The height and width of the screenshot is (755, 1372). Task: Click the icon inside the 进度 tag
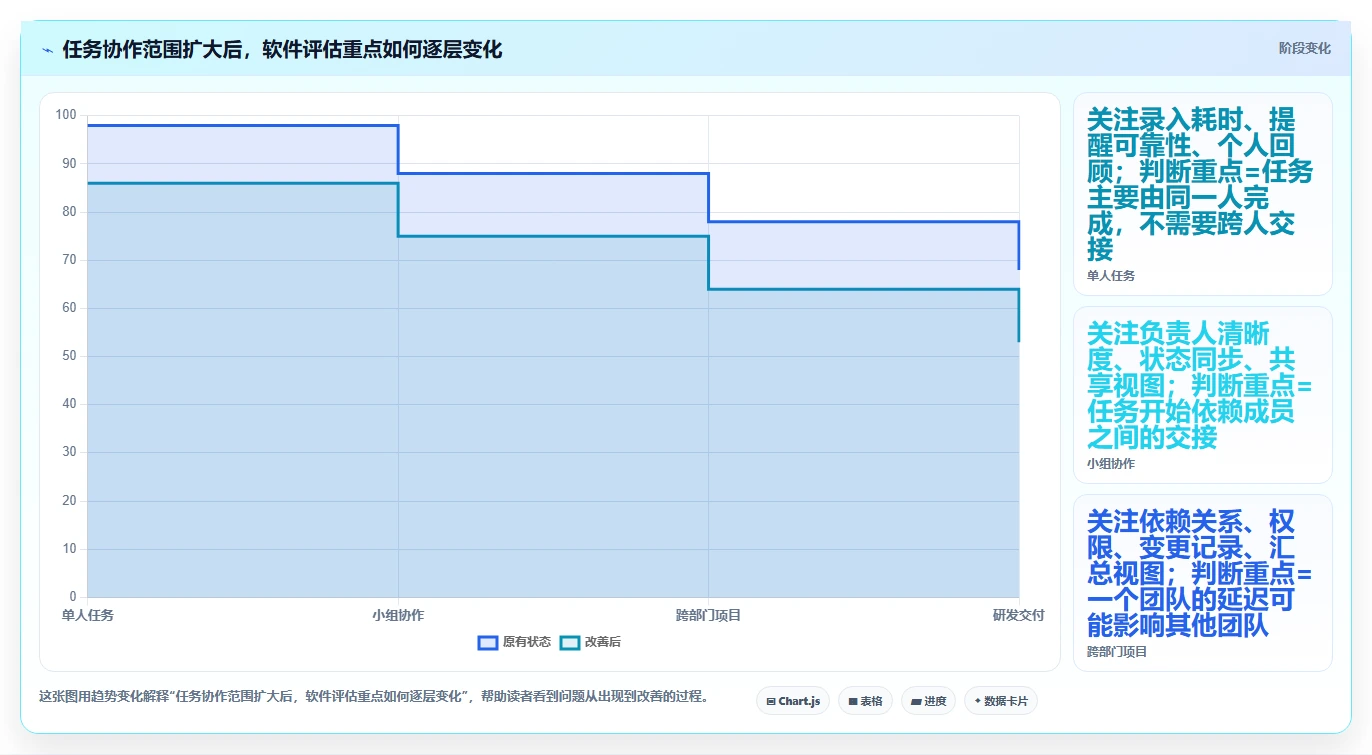(916, 701)
